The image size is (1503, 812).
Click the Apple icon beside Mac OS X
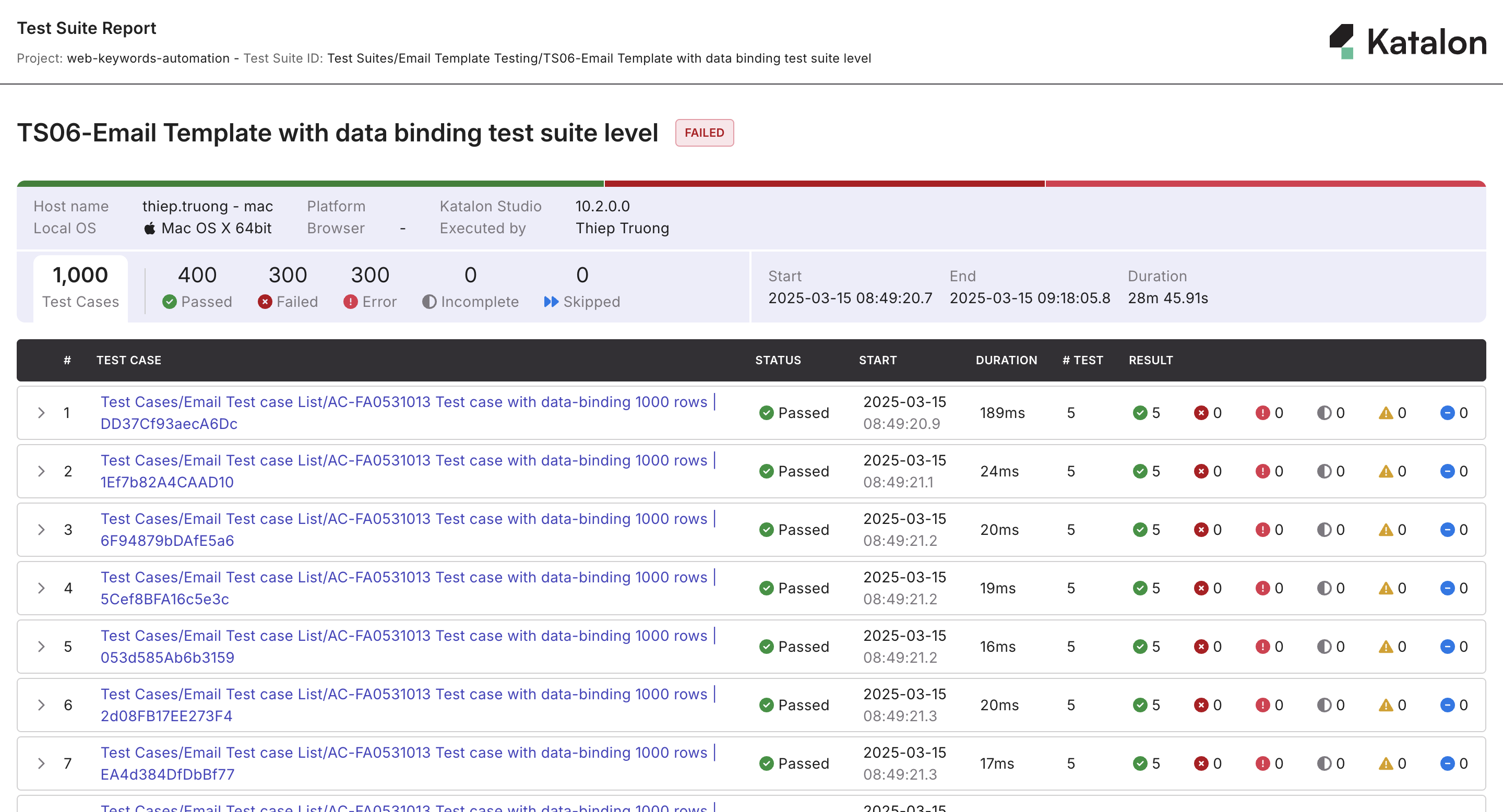coord(150,228)
